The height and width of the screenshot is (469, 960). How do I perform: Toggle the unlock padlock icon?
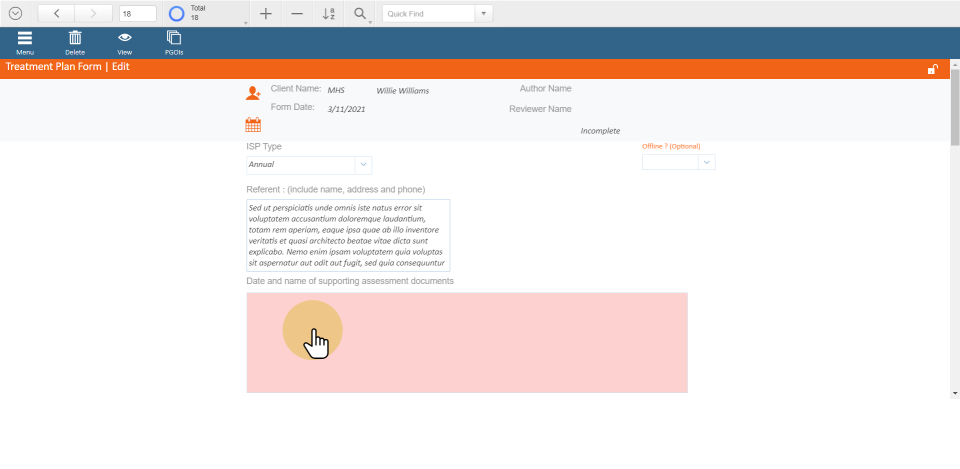coord(932,69)
